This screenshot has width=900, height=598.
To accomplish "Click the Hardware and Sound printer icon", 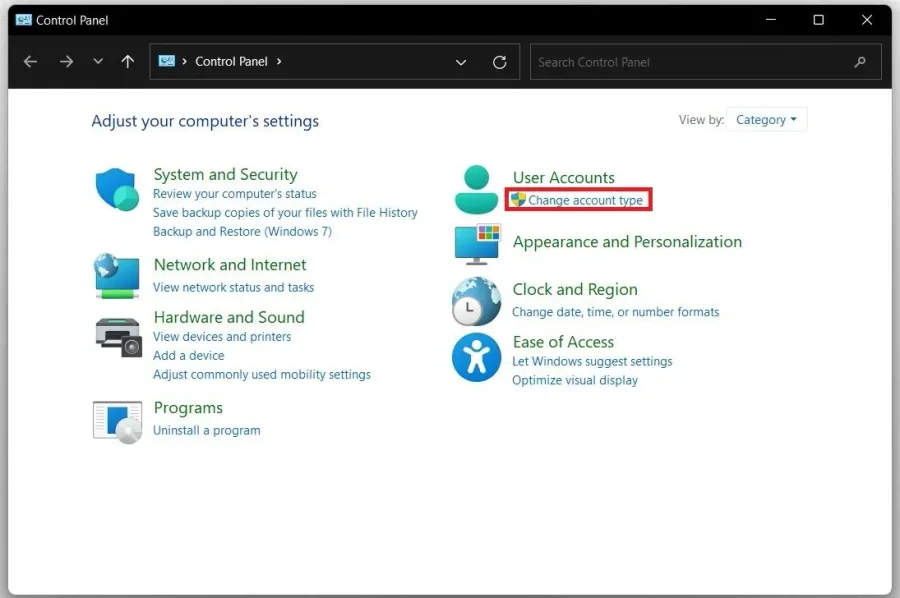I will (118, 337).
